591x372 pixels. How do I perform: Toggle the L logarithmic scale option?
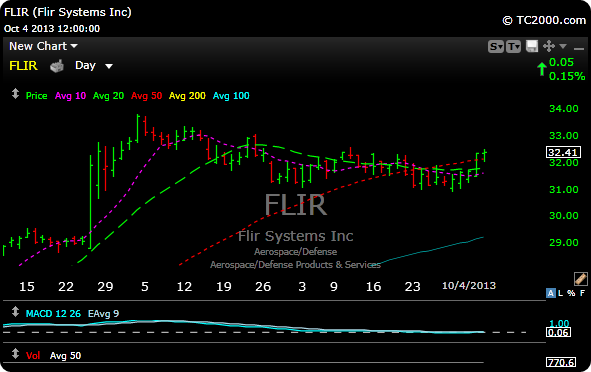(560, 293)
